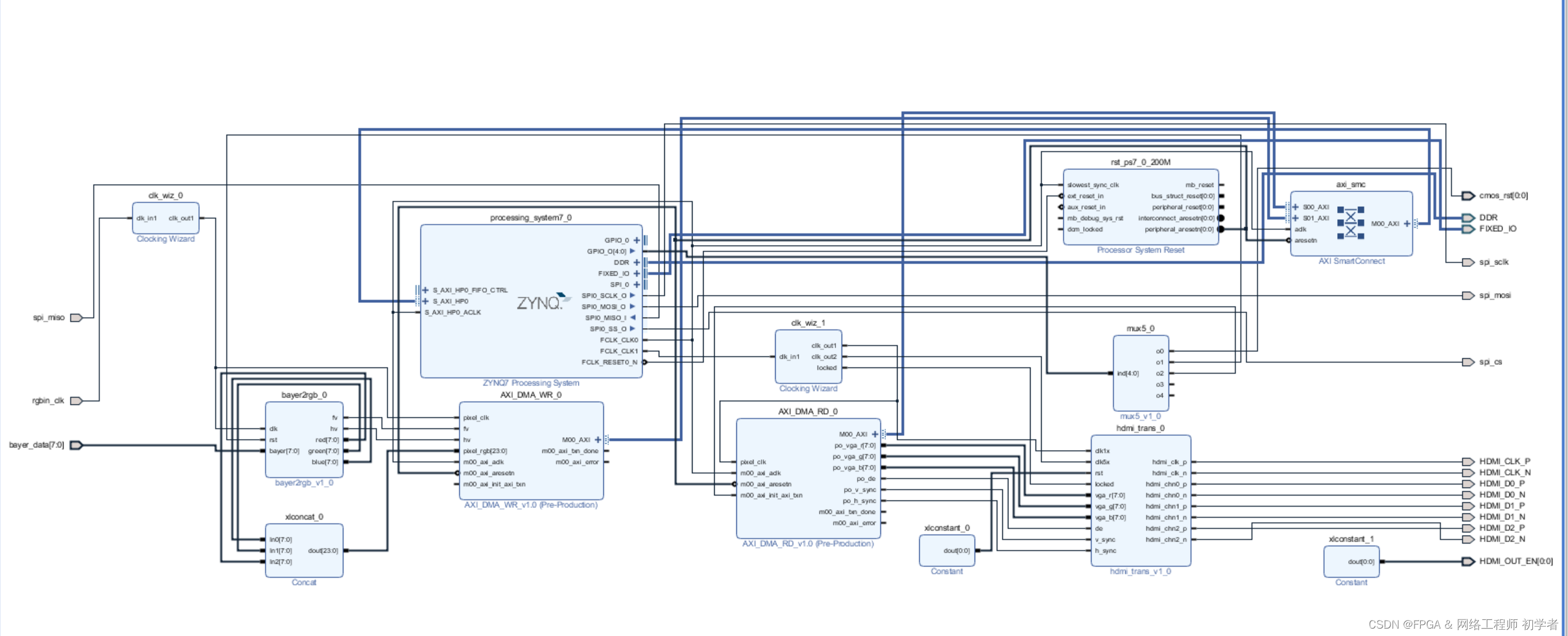Image resolution: width=1568 pixels, height=636 pixels.
Task: Click the mux5_0 block title
Action: (x=1141, y=328)
